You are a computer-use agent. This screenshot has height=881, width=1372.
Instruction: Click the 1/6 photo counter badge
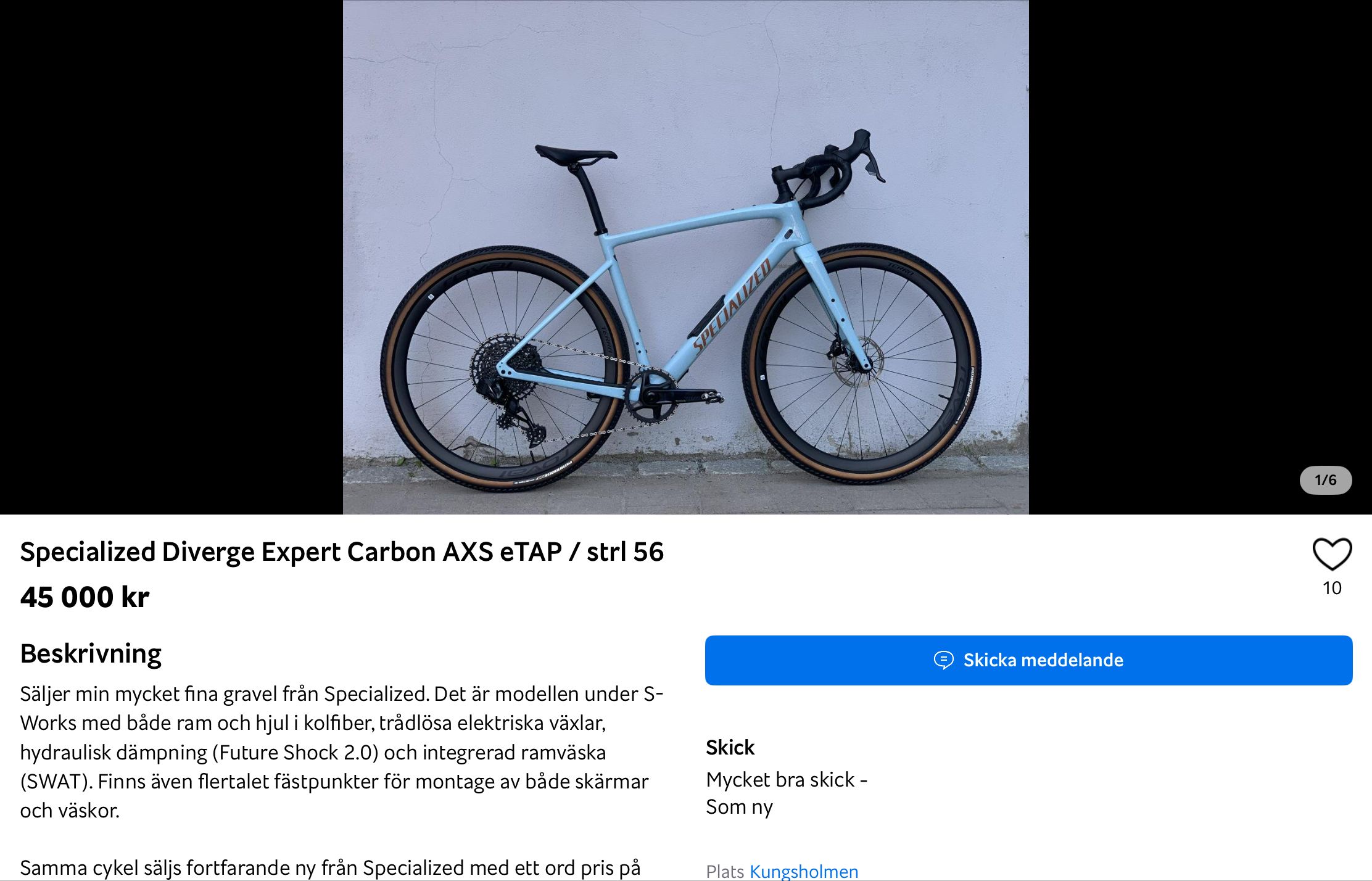(x=1325, y=480)
